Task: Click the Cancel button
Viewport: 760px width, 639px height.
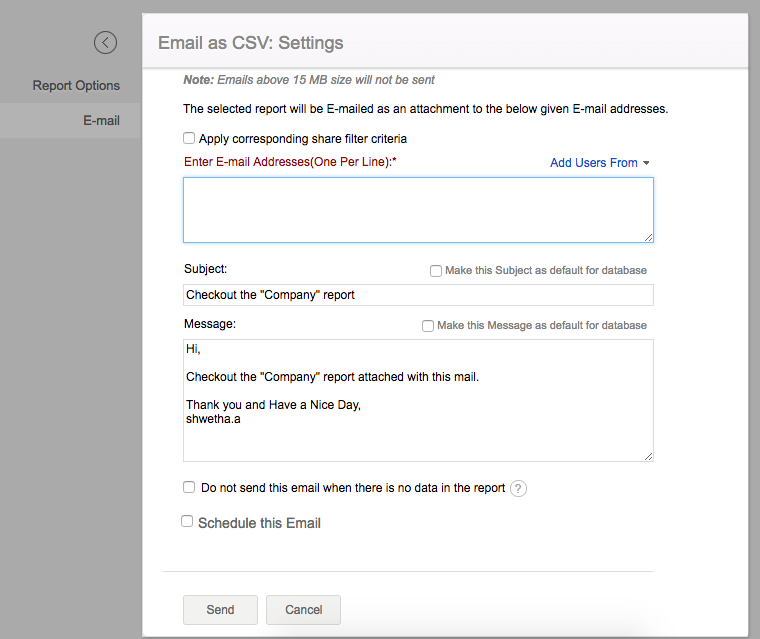Action: (x=304, y=610)
